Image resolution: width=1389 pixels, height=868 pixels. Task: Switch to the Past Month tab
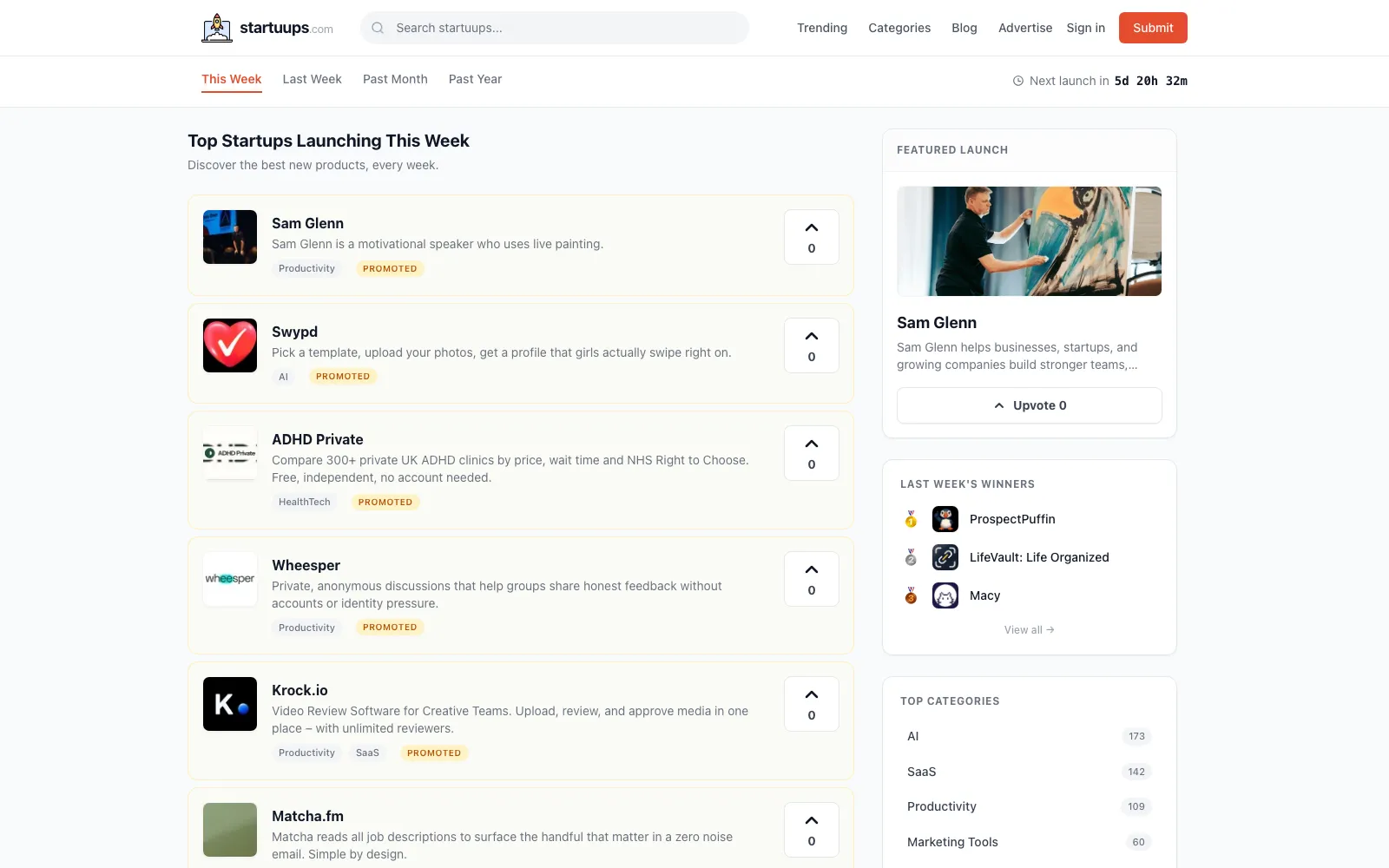click(395, 79)
